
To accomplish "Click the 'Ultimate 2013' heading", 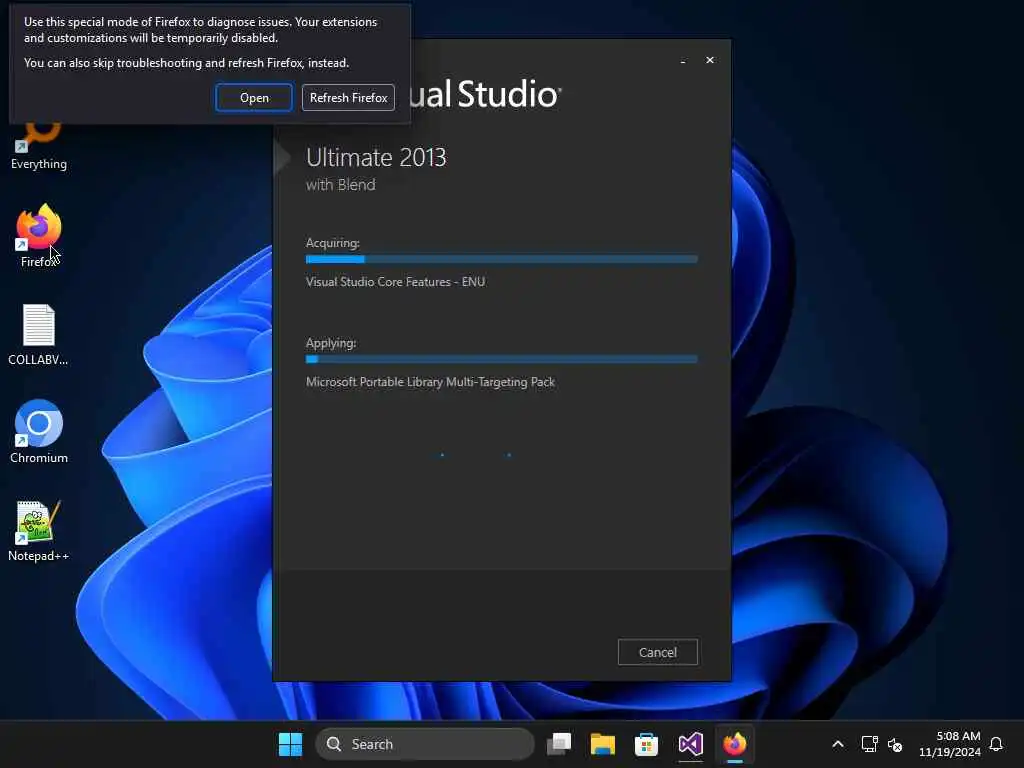I will tap(376, 157).
